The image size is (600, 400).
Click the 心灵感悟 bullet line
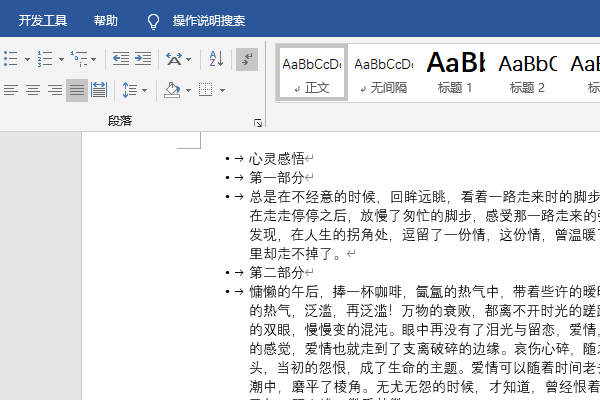click(277, 158)
